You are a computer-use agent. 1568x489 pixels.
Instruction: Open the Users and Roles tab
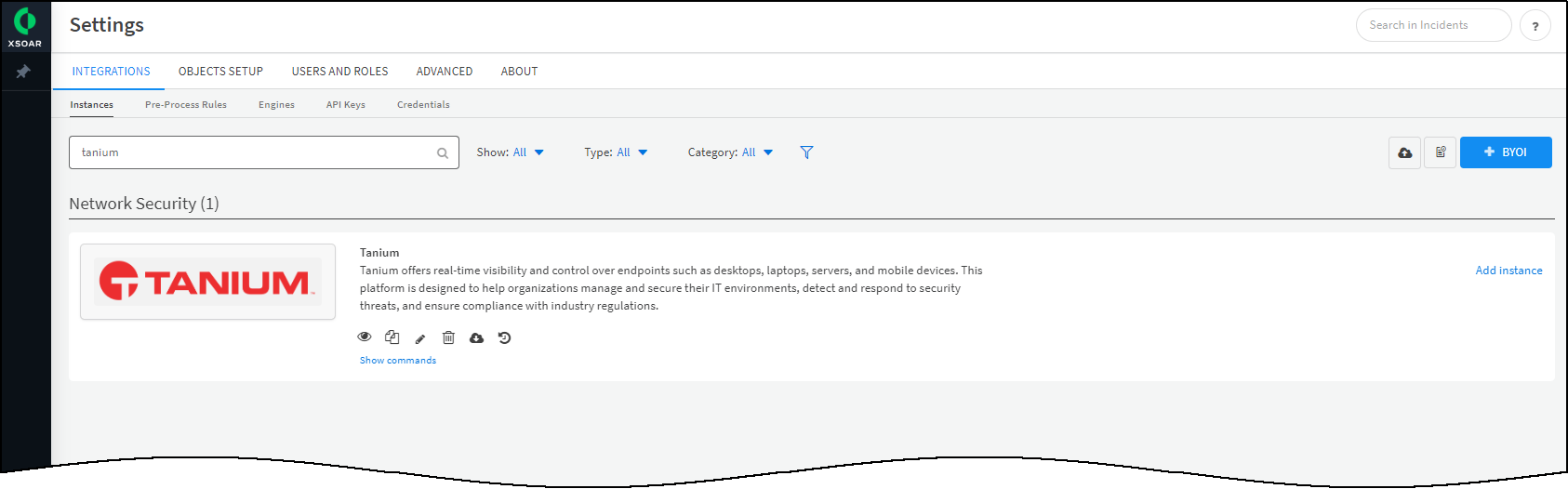point(339,72)
